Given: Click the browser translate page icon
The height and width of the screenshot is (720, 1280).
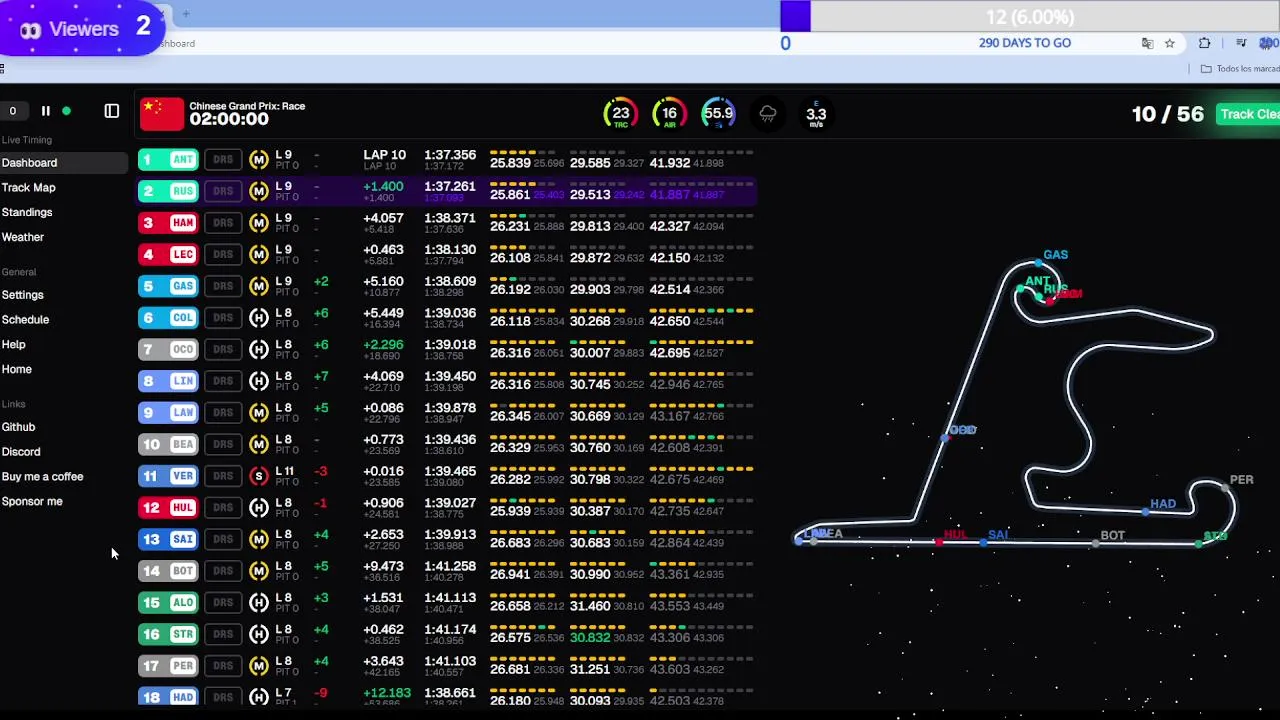Looking at the screenshot, I should click(1147, 43).
